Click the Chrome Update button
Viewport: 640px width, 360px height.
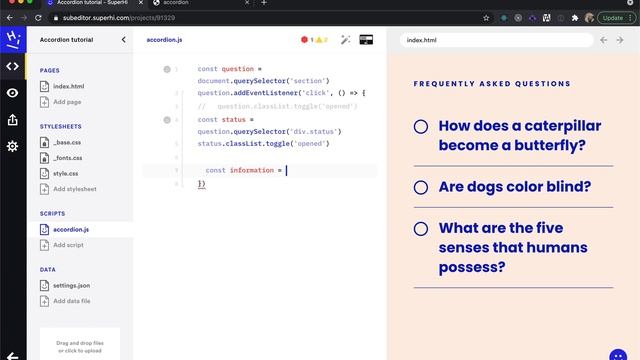pyautogui.click(x=617, y=18)
